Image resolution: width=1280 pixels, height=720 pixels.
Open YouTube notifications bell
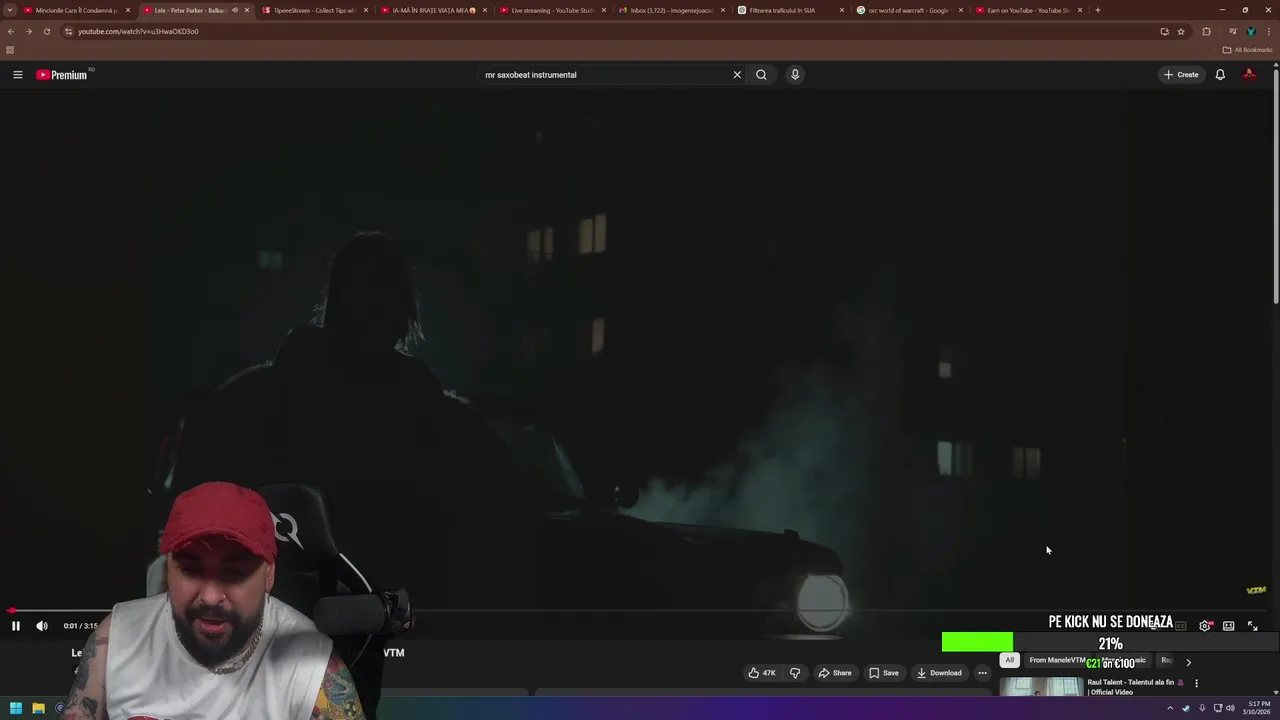1220,75
